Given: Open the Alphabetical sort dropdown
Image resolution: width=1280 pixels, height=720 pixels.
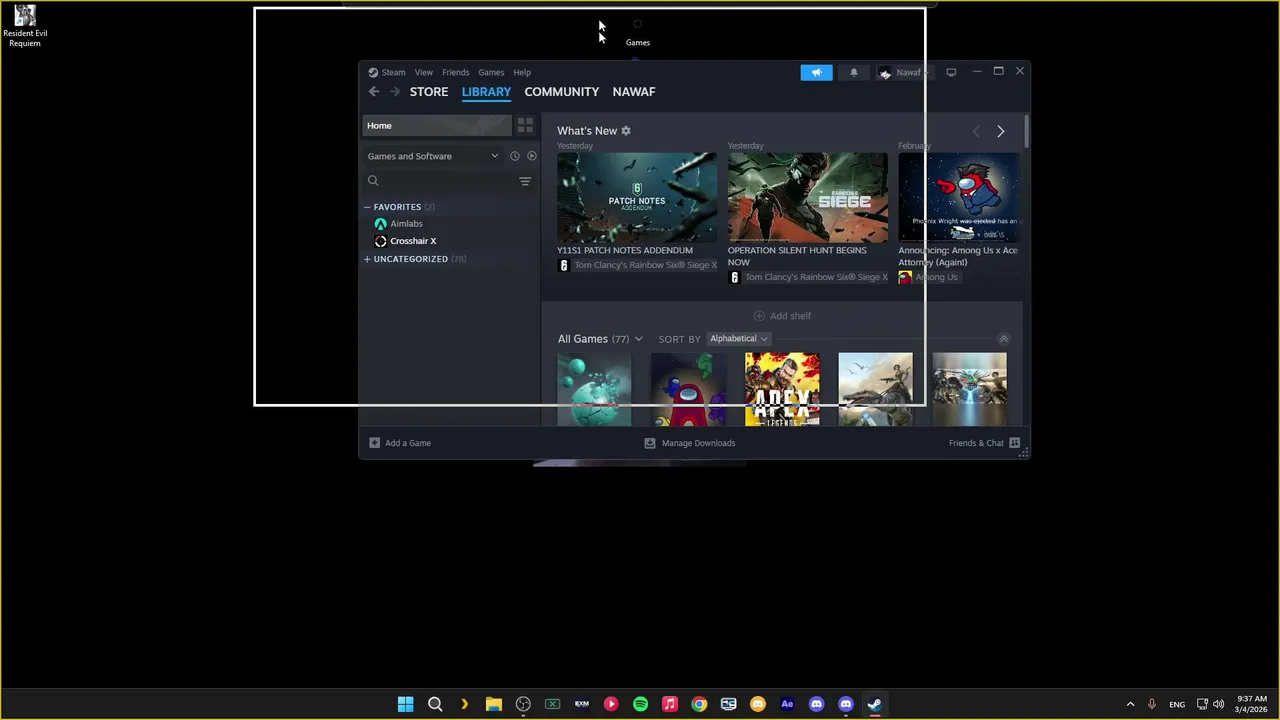Looking at the screenshot, I should 738,339.
